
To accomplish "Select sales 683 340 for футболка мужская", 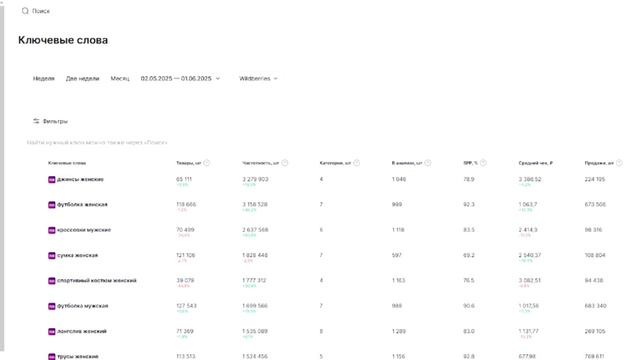I will click(595, 306).
